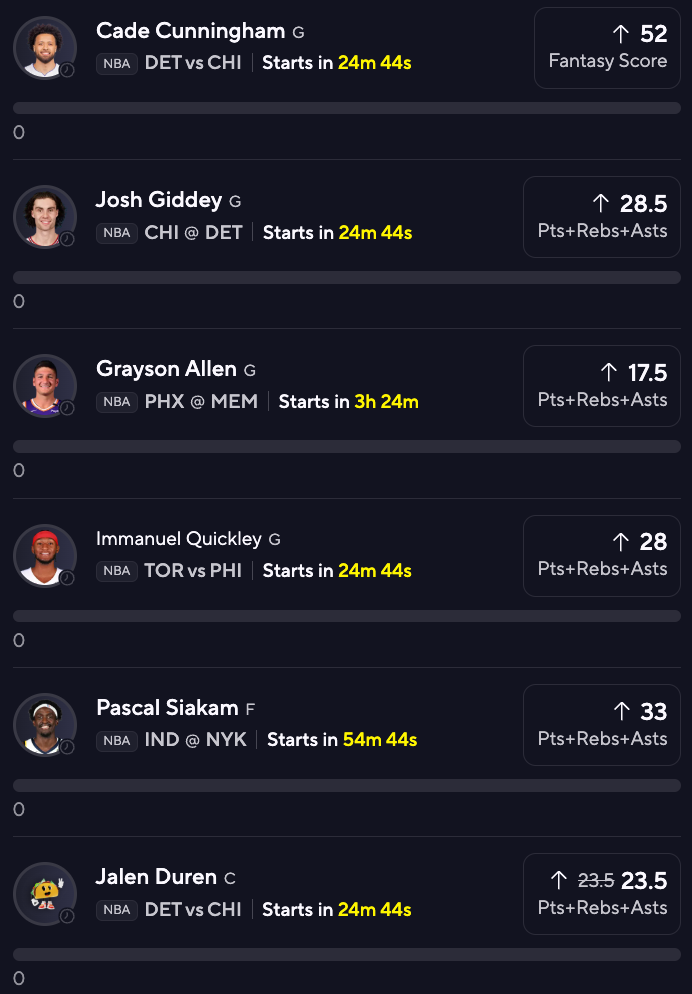692x994 pixels.
Task: Open Grayson Allen's 17.5 projection box
Action: click(x=602, y=386)
